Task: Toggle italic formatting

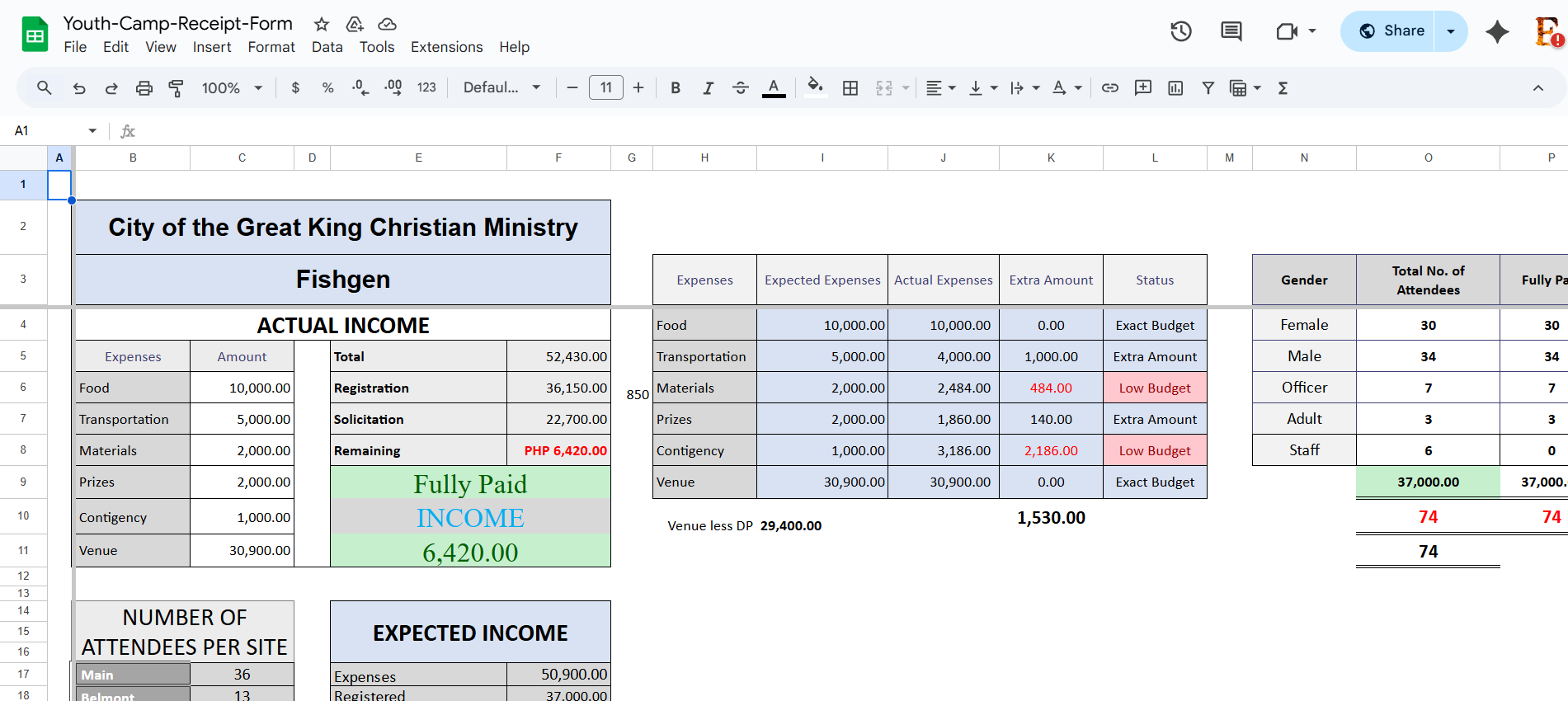Action: pos(708,87)
